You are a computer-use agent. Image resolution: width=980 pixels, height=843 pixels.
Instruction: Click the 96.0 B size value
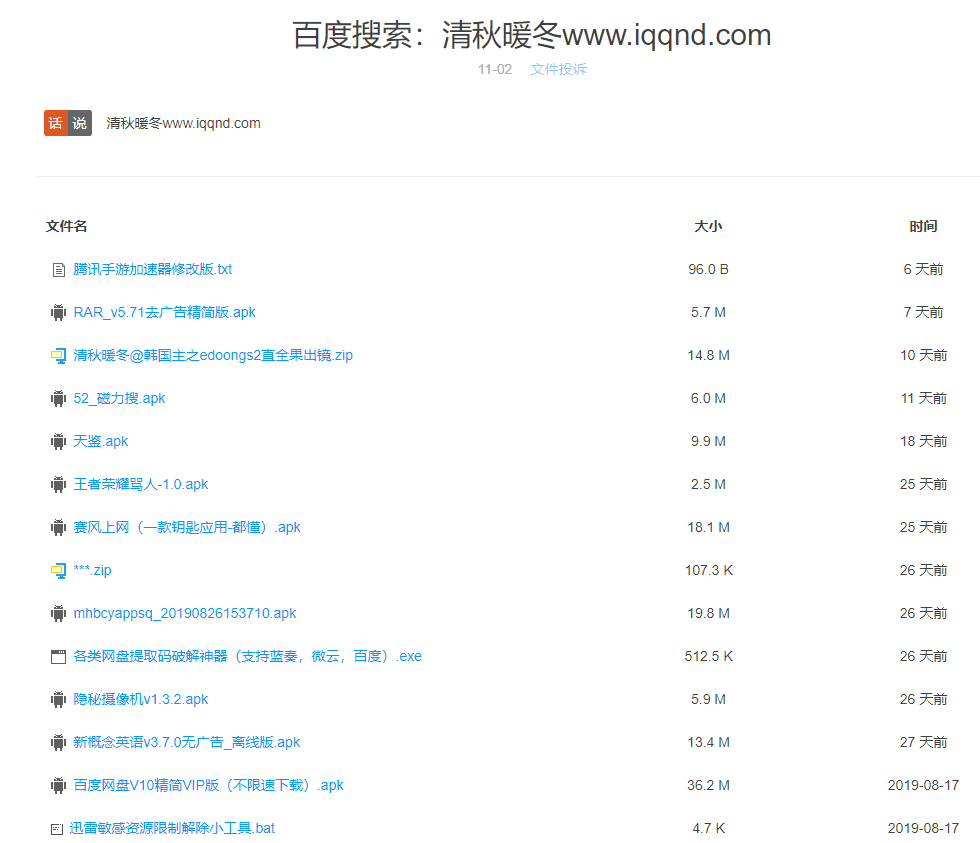(x=708, y=269)
